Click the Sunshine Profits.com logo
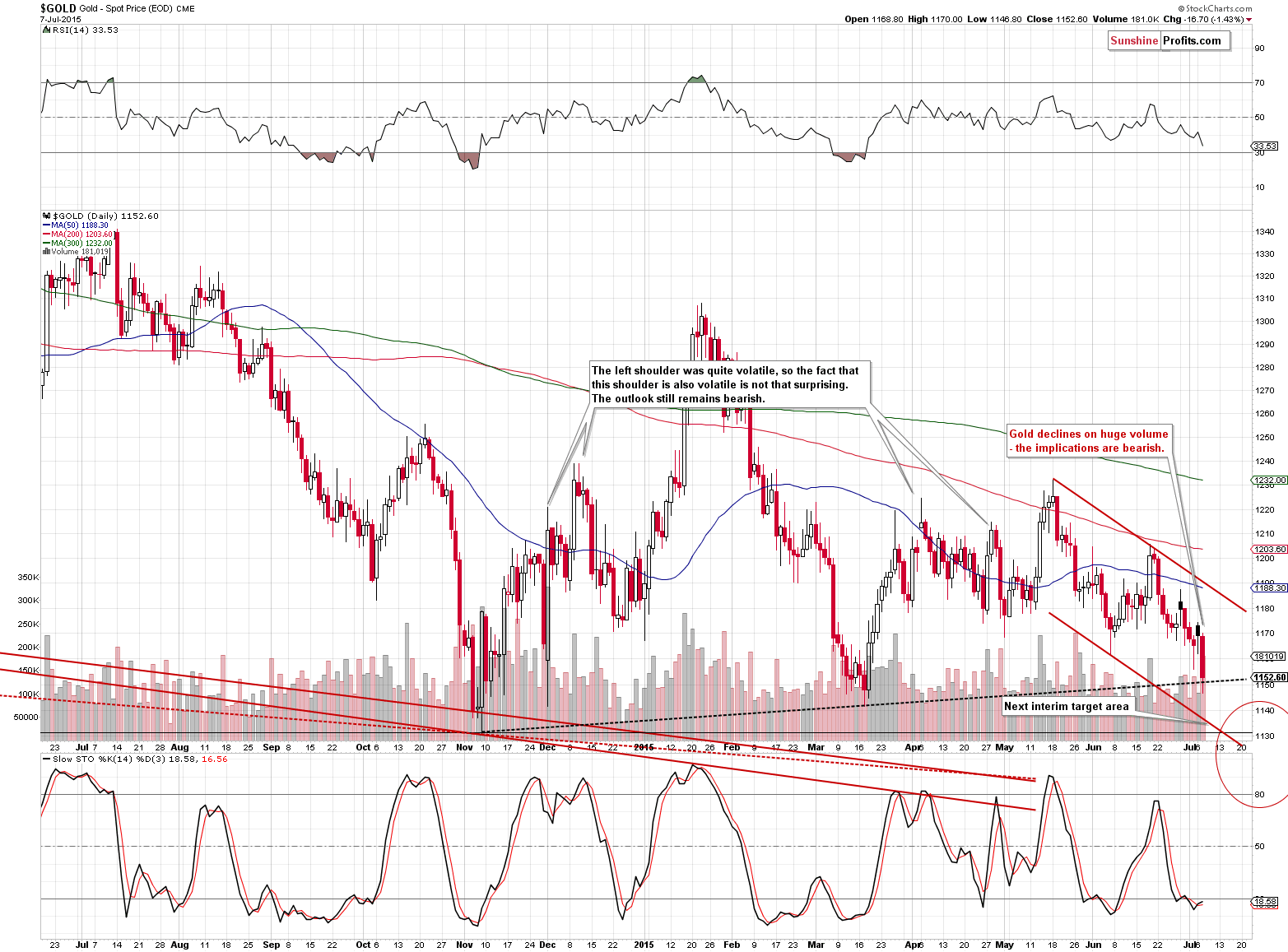This screenshot has width=1288, height=952. pos(1169,40)
